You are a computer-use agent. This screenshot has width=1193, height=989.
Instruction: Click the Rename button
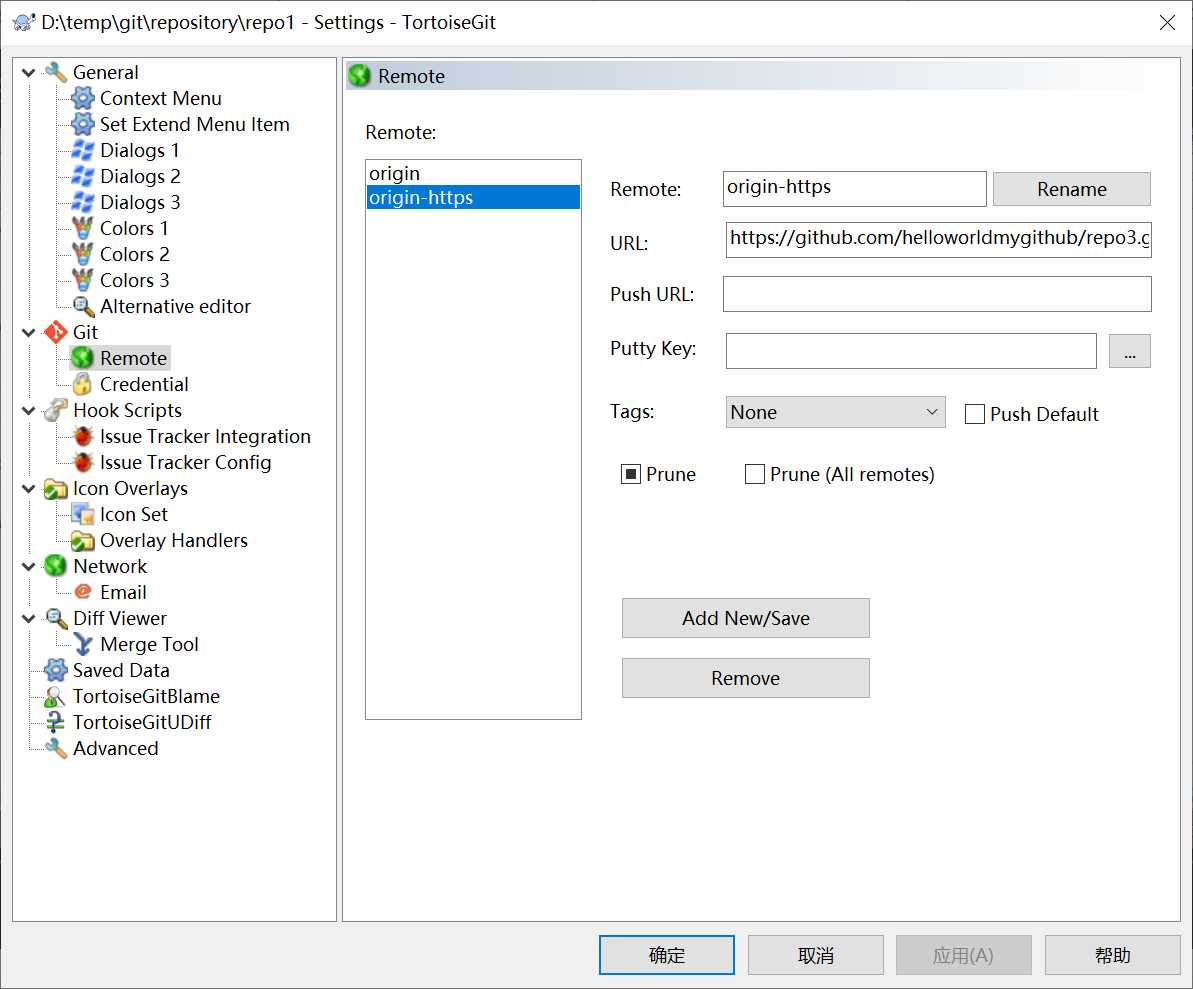tap(1071, 189)
